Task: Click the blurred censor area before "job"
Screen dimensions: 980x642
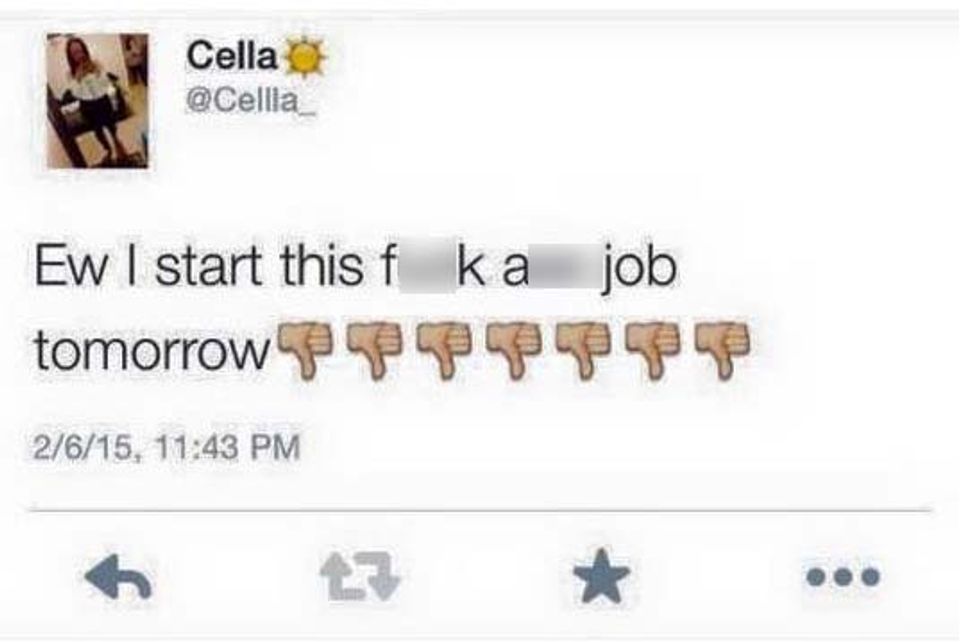Action: [565, 269]
